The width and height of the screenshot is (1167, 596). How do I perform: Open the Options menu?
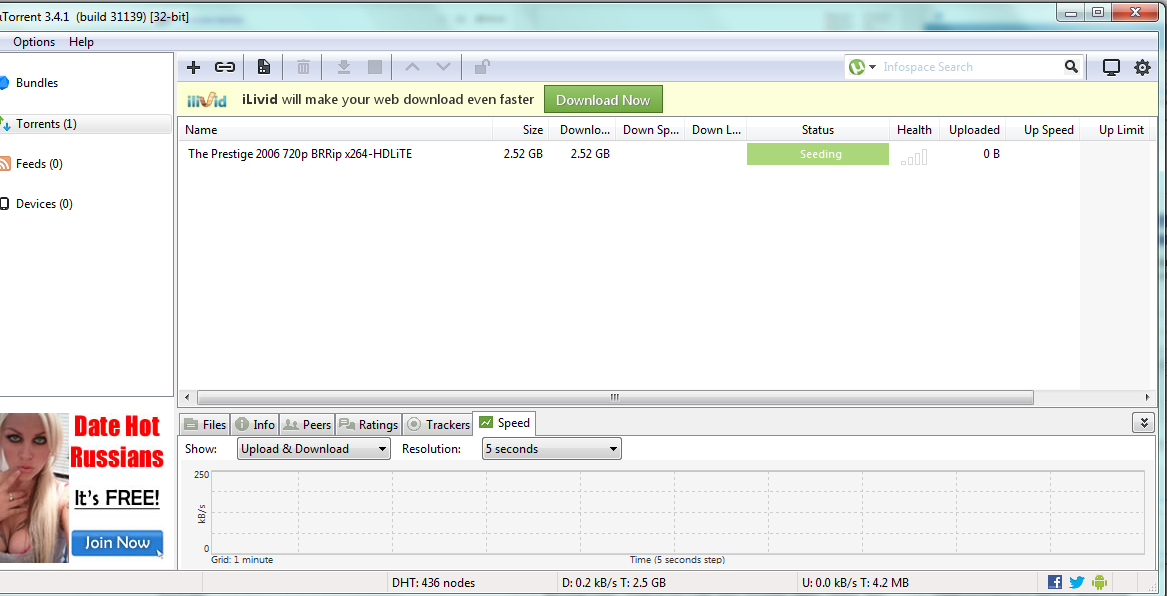coord(34,42)
